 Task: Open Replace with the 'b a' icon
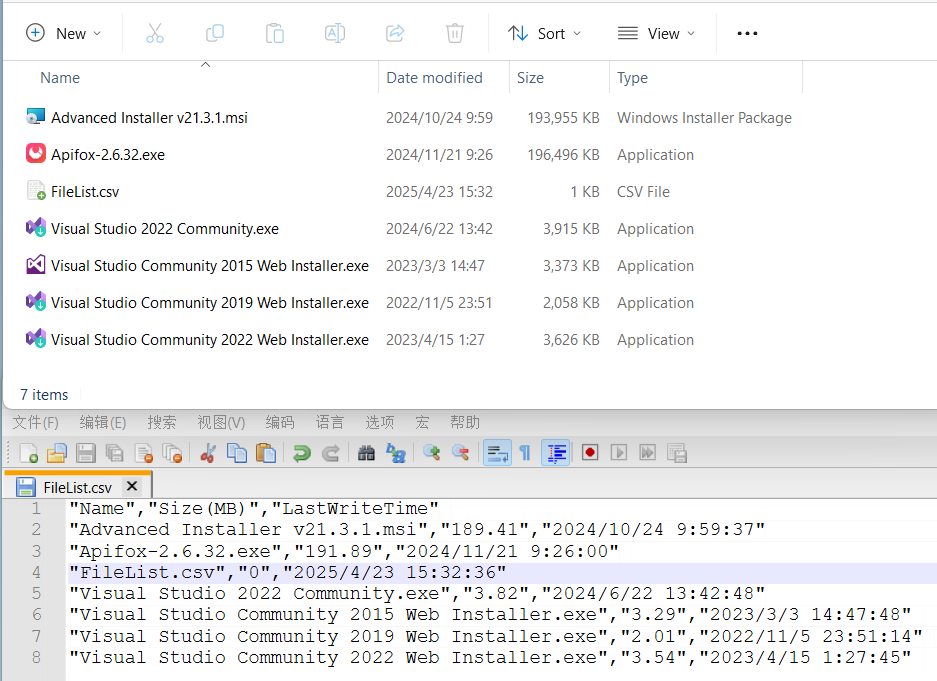pyautogui.click(x=396, y=453)
